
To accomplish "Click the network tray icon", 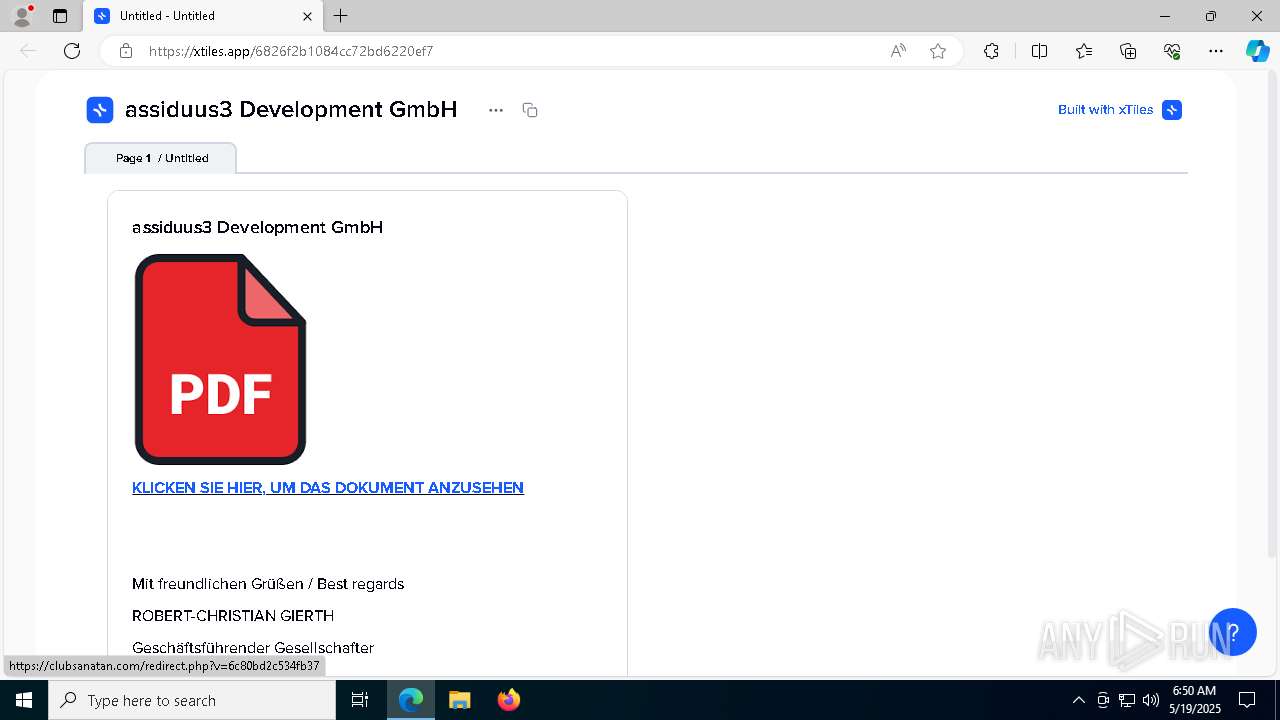I will (x=1127, y=700).
